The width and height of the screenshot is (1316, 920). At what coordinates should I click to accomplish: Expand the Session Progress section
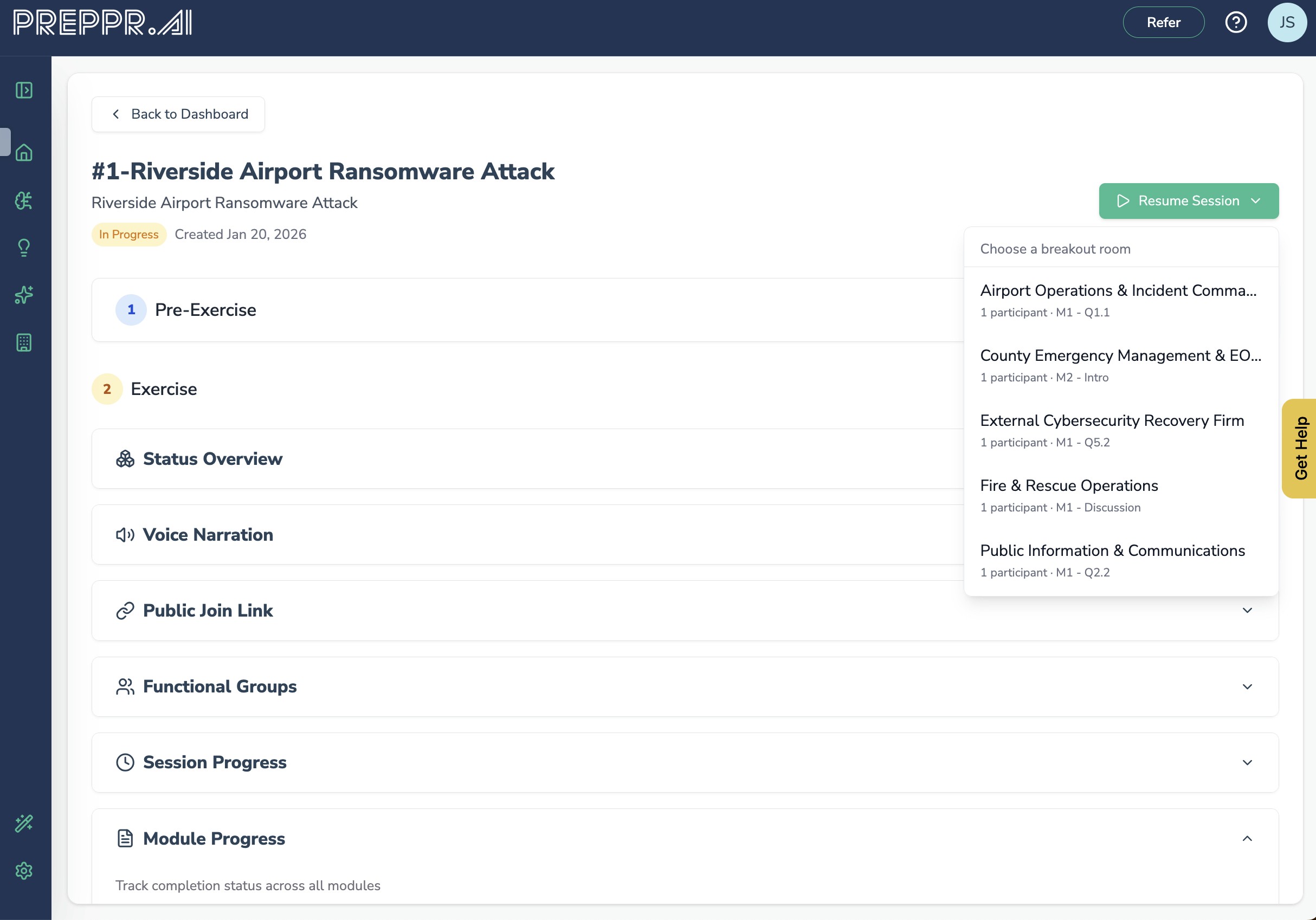point(1247,762)
